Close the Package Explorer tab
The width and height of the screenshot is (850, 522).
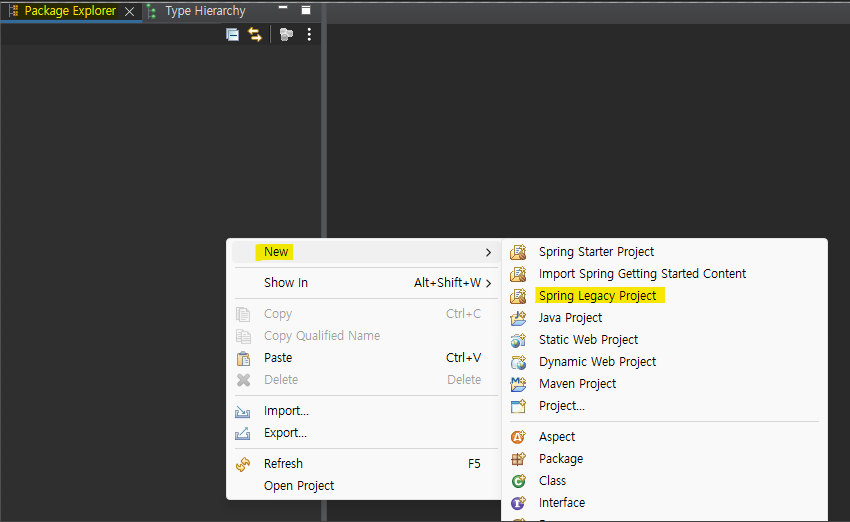pyautogui.click(x=130, y=11)
